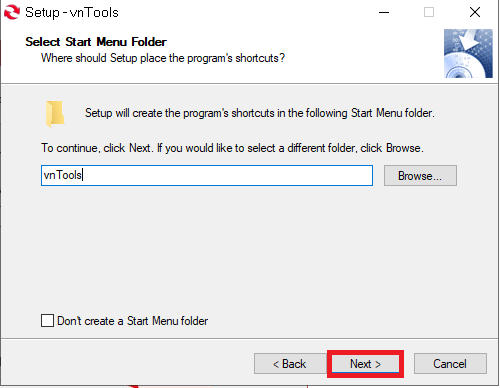The width and height of the screenshot is (500, 388).
Task: Click the "To continue, click Next" instruction line
Action: coord(232,148)
